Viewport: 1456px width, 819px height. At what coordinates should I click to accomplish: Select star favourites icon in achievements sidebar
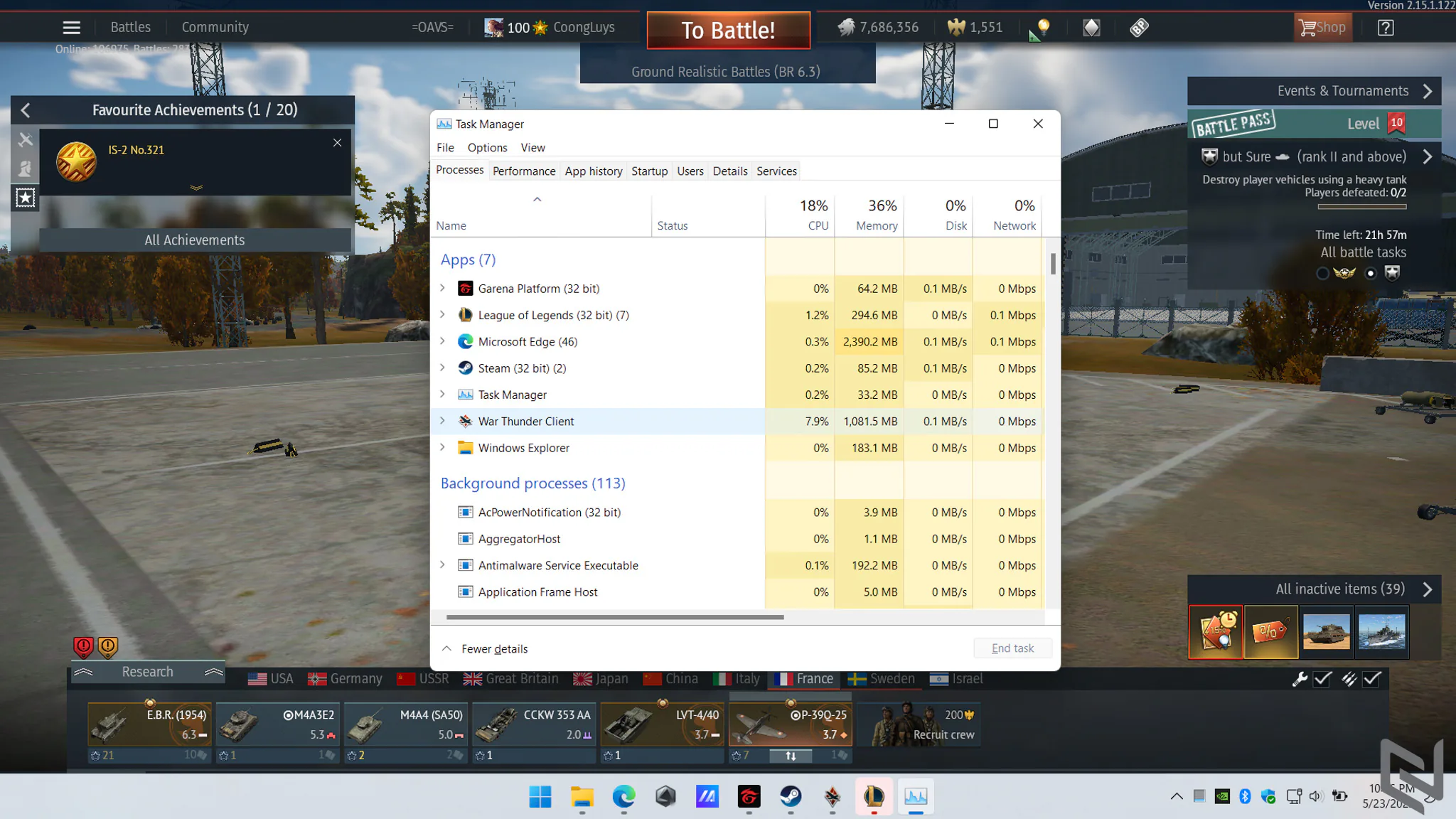click(x=26, y=198)
